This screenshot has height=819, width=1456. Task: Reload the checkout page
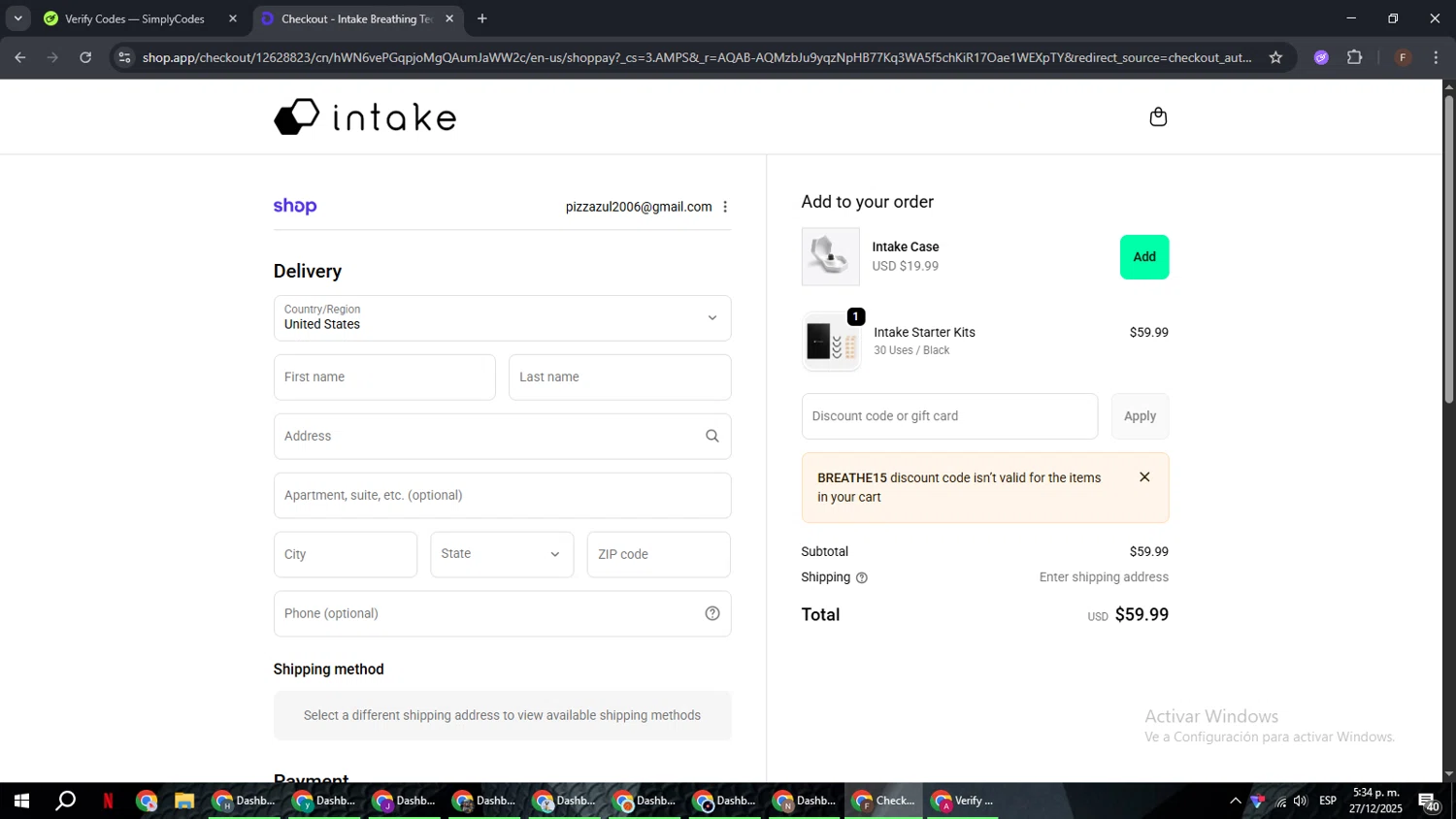(x=85, y=57)
